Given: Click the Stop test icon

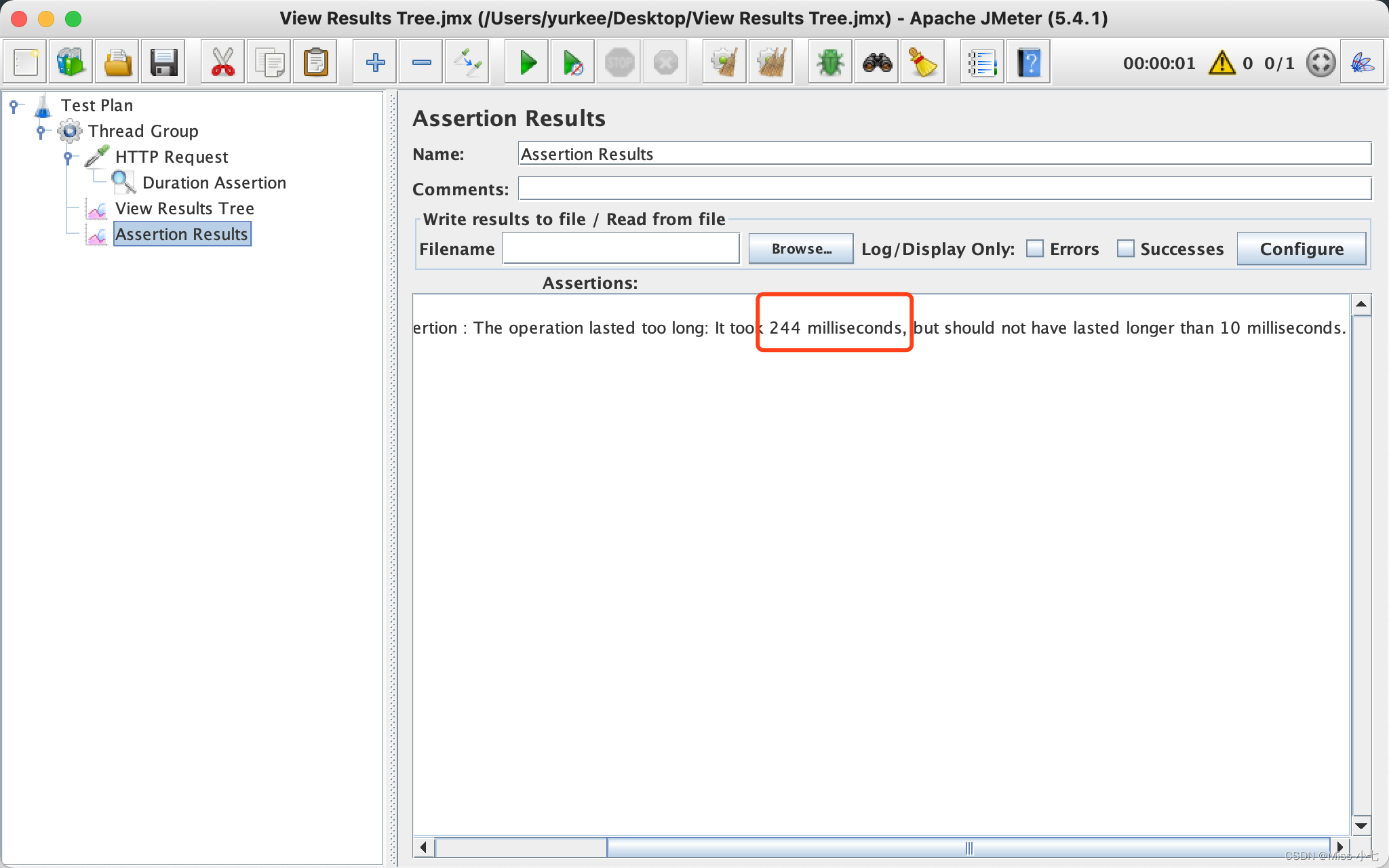Looking at the screenshot, I should point(619,63).
